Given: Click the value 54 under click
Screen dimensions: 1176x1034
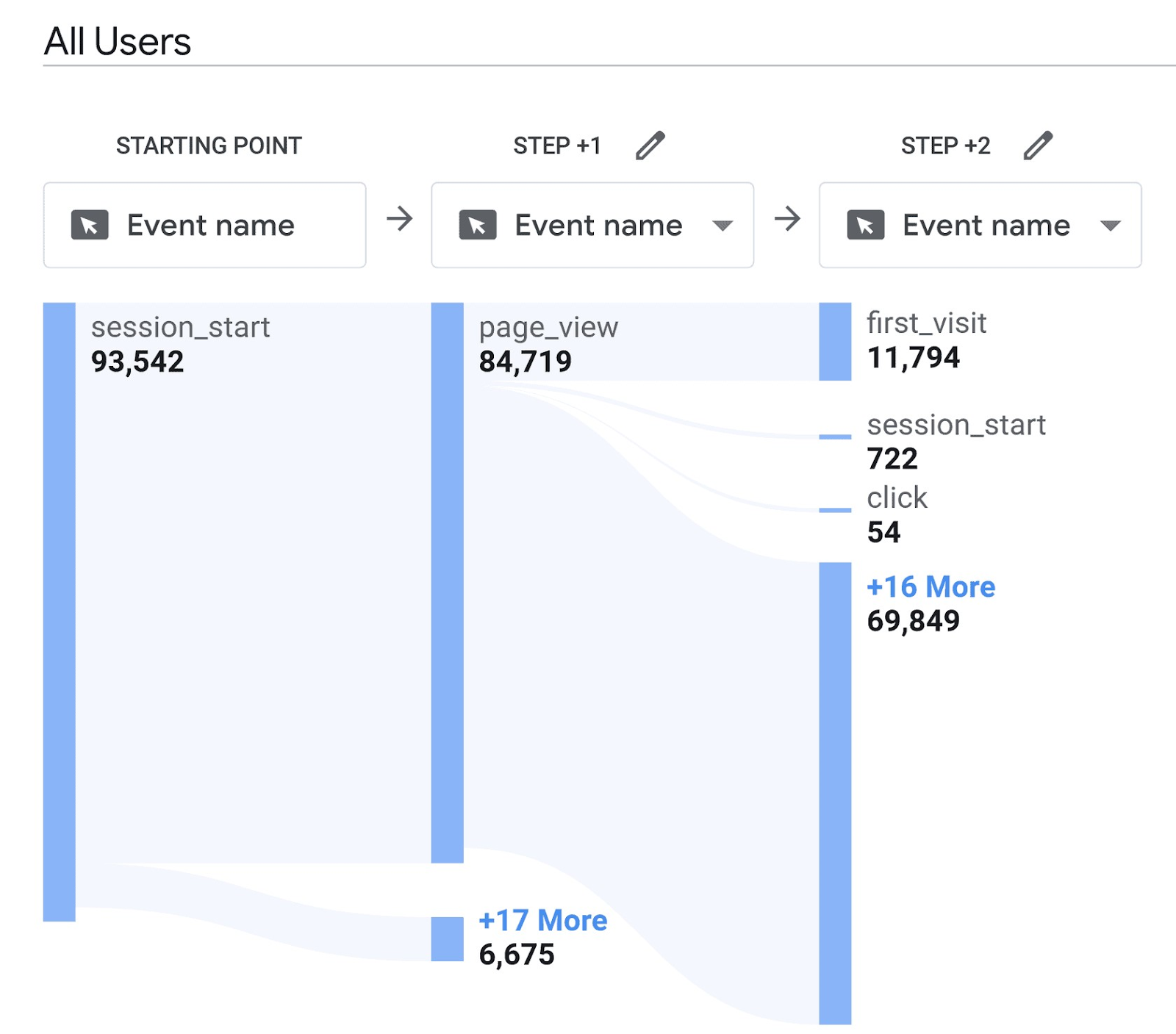Looking at the screenshot, I should (883, 532).
